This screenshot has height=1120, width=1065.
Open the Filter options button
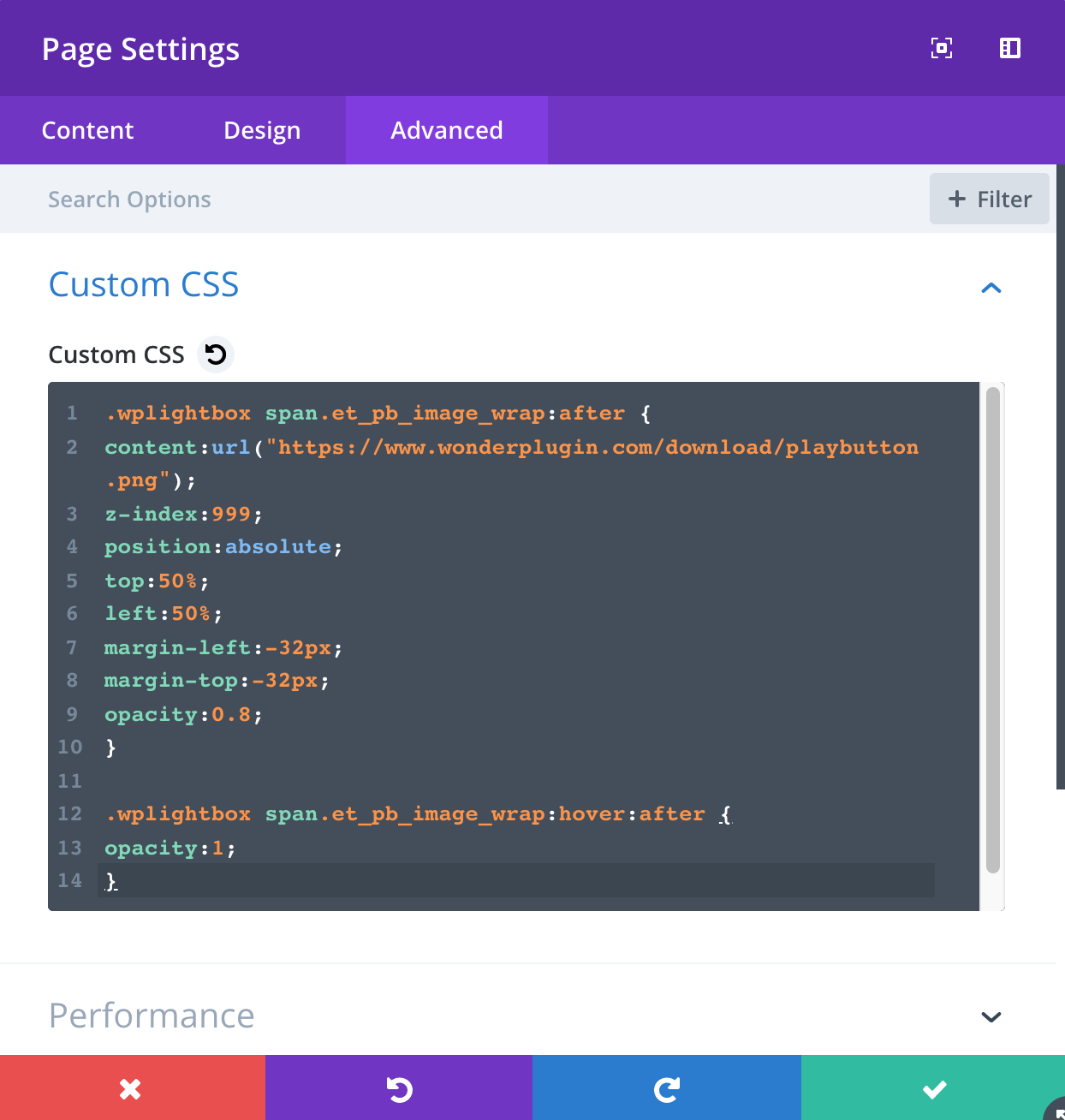(x=989, y=199)
